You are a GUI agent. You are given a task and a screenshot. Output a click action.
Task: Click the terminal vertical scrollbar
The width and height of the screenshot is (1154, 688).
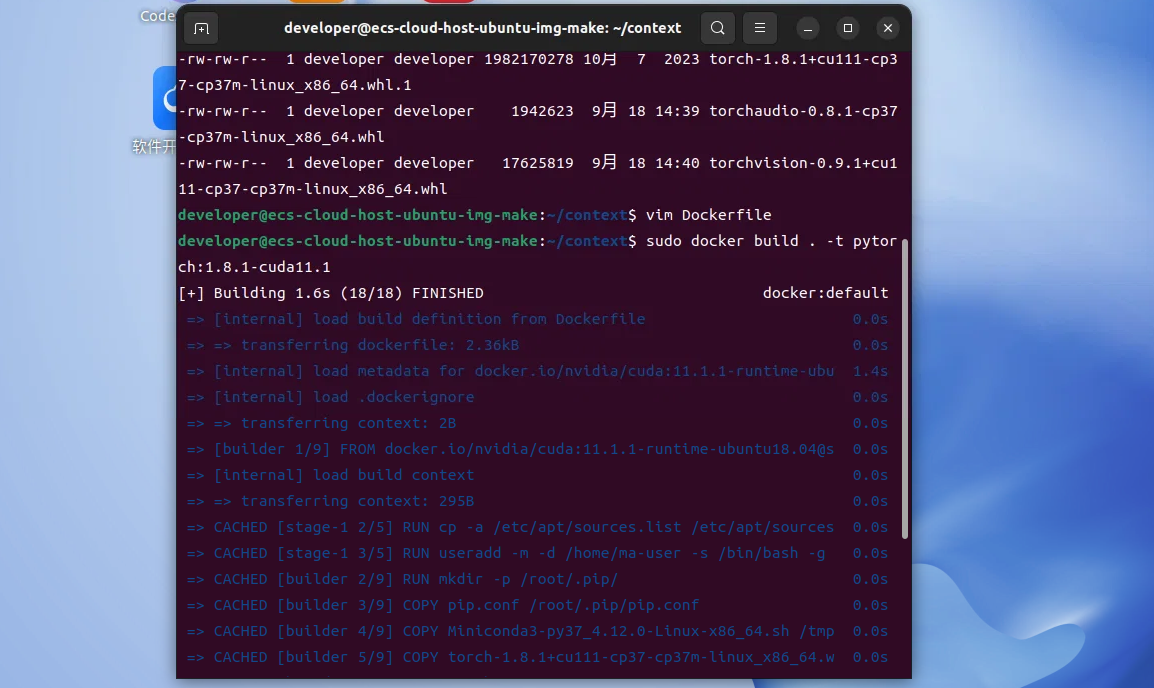(x=905, y=388)
